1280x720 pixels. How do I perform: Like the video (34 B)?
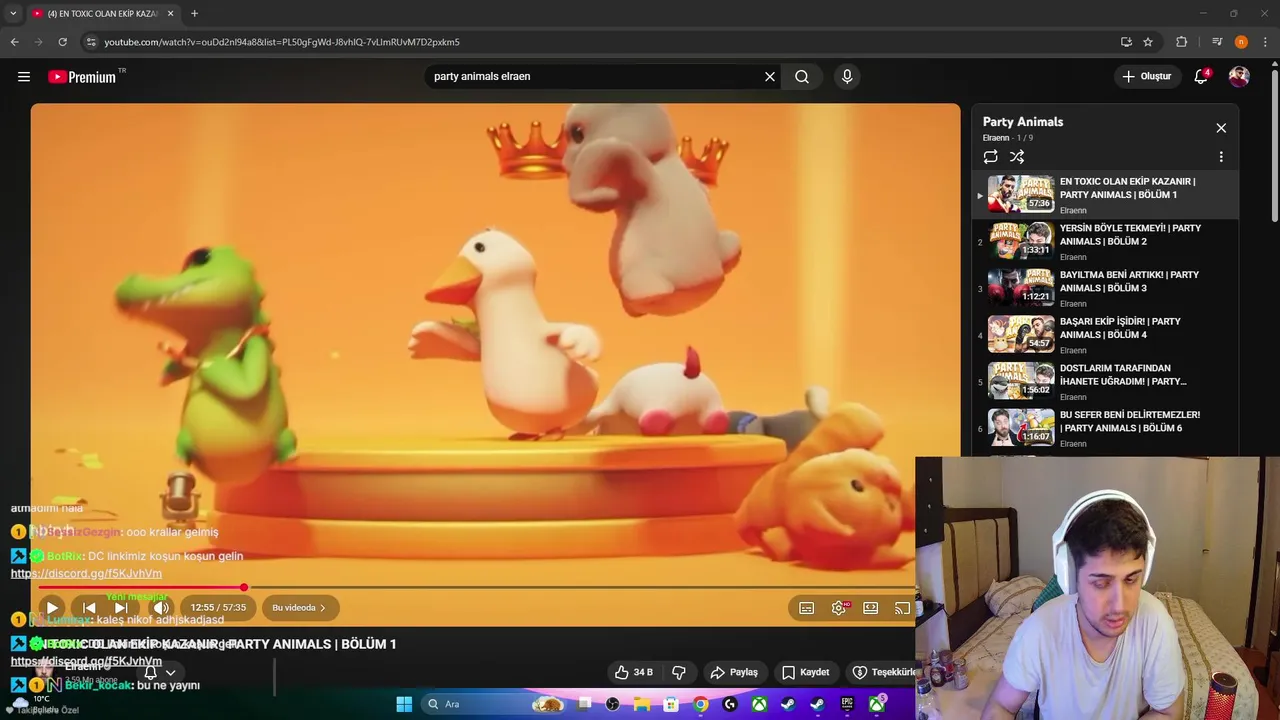pos(634,672)
